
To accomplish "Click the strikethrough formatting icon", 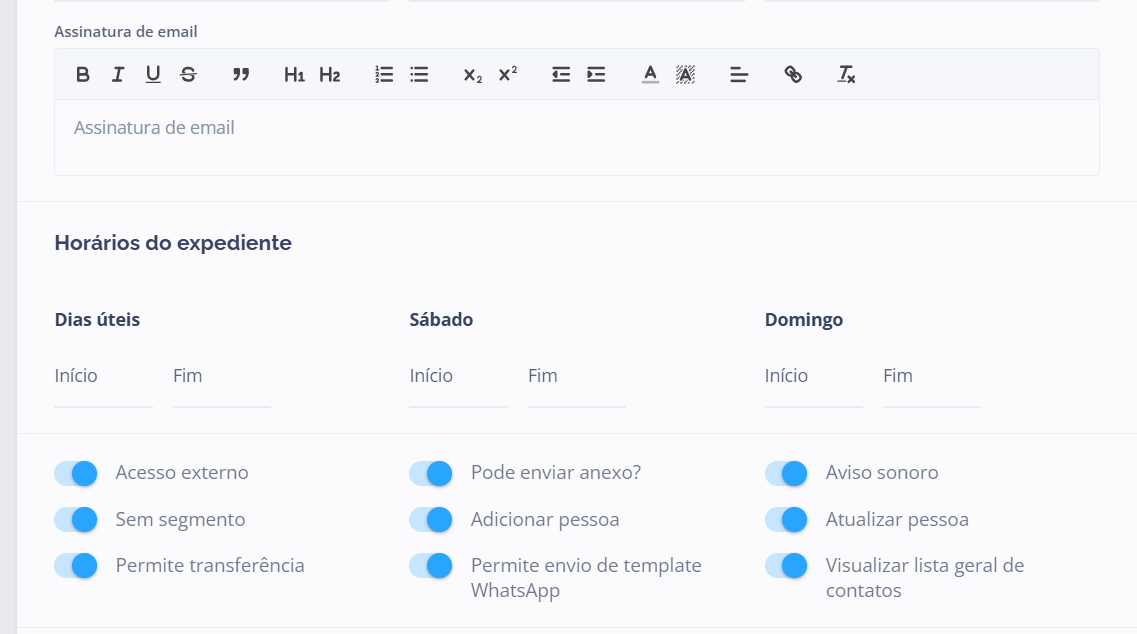I will (x=188, y=74).
